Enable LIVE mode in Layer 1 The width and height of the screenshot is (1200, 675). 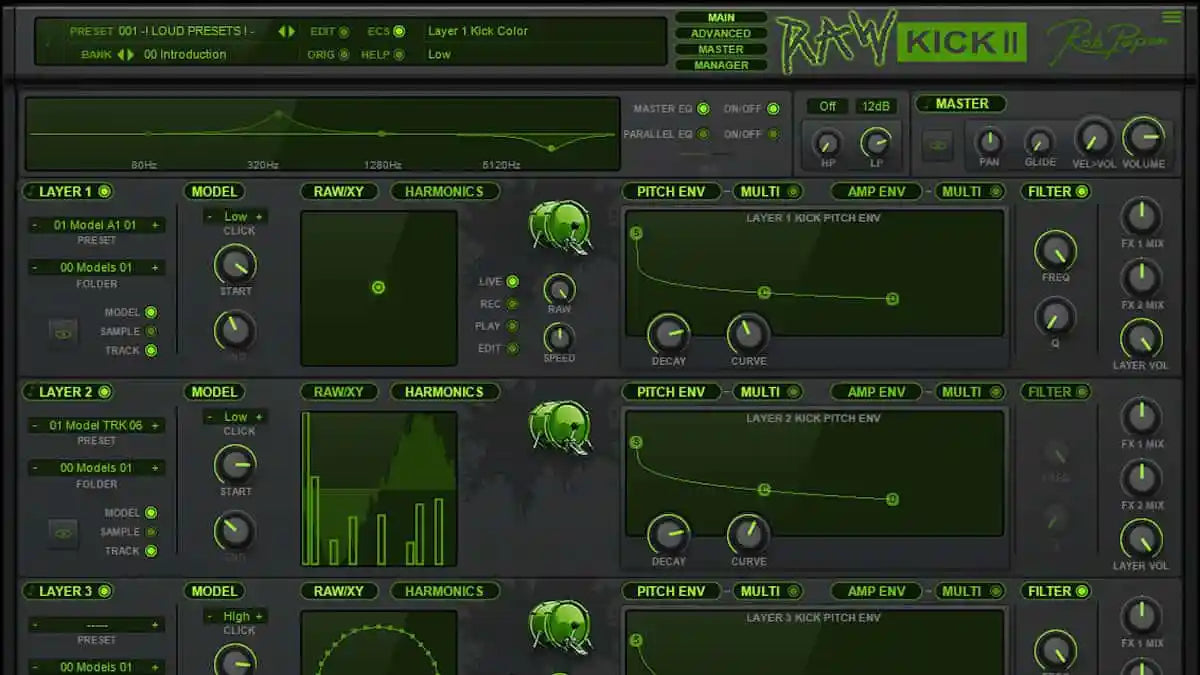click(512, 282)
